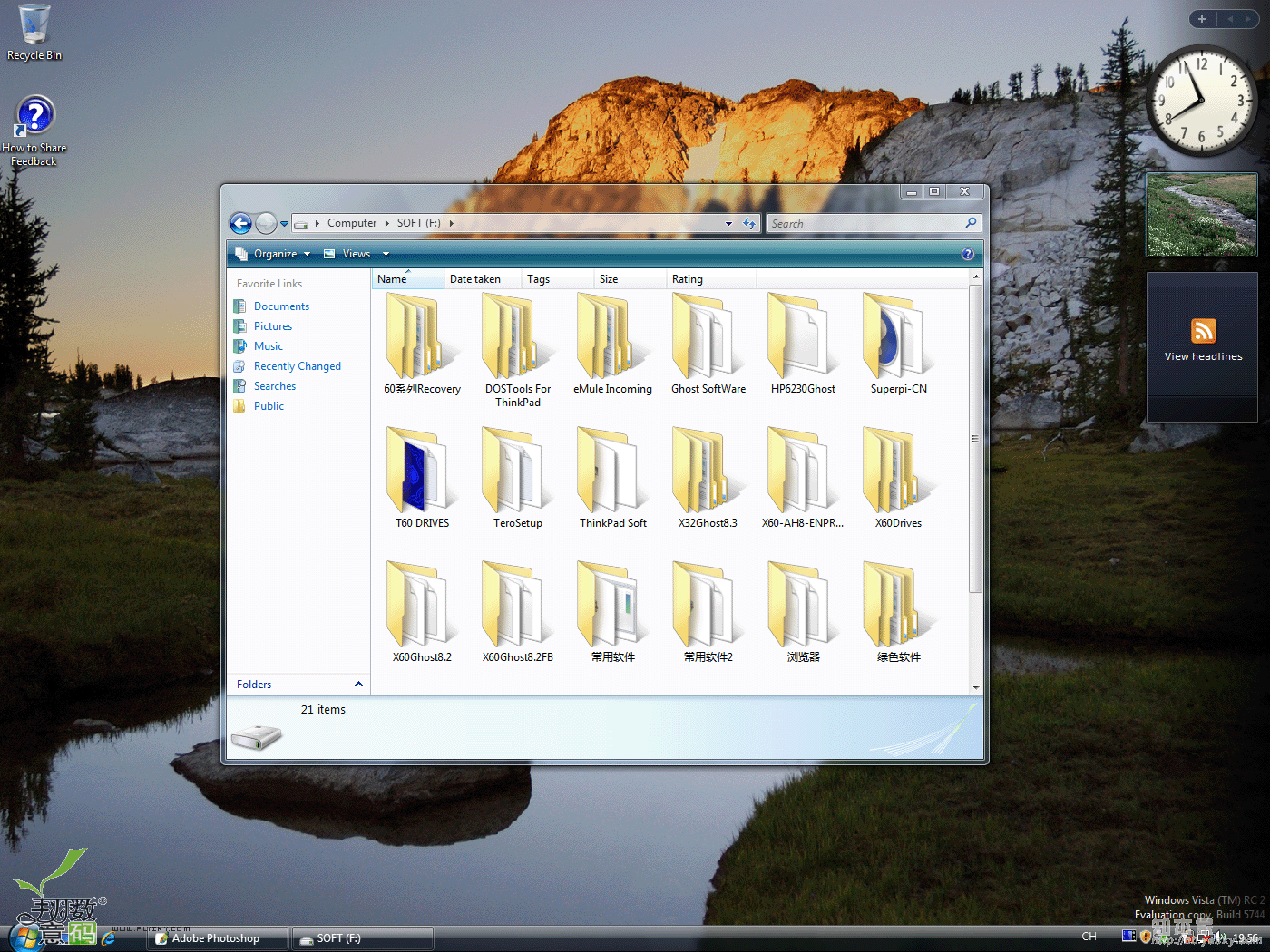The image size is (1270, 952).
Task: Click Views toolbar button
Action: coord(347,254)
